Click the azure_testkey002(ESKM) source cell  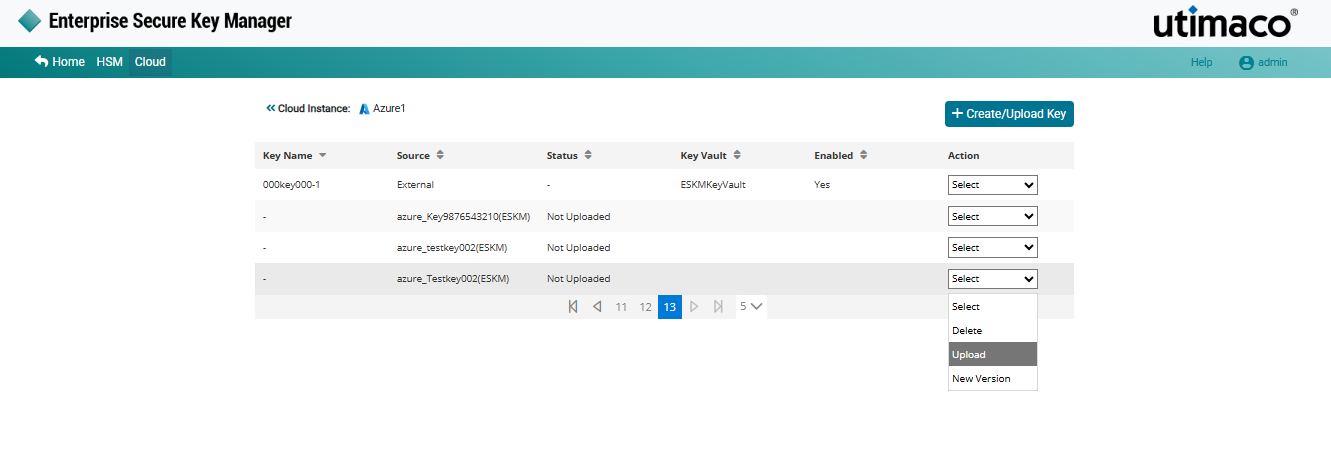point(453,247)
